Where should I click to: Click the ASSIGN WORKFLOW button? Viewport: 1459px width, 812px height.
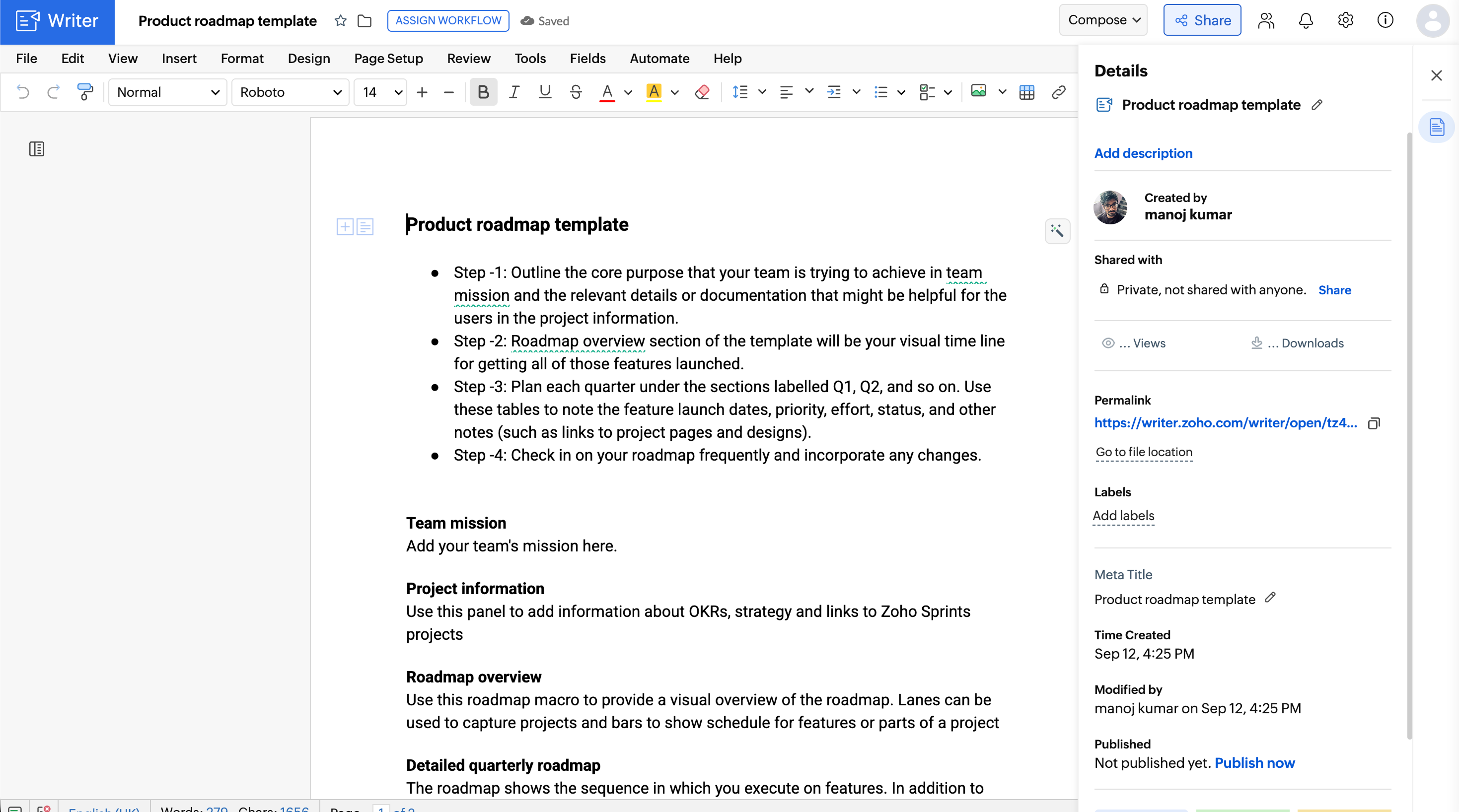448,21
